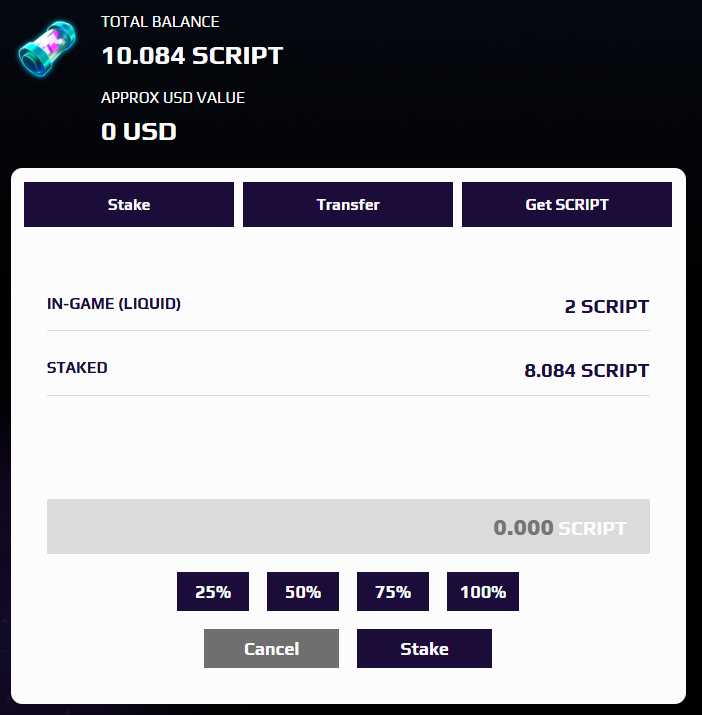Choose the 75% amount preset
The image size is (702, 715).
click(x=393, y=591)
